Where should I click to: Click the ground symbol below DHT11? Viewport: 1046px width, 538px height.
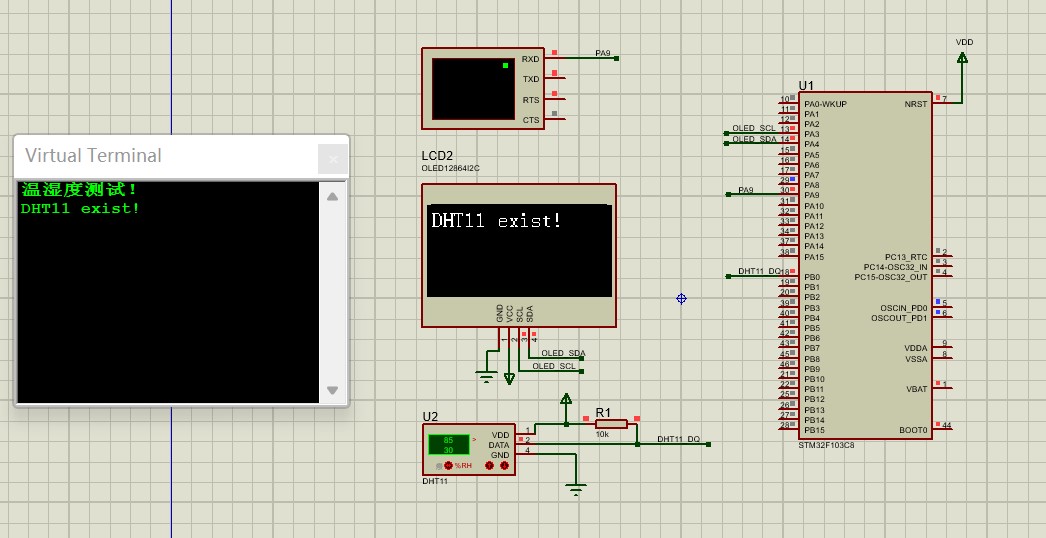pyautogui.click(x=575, y=489)
